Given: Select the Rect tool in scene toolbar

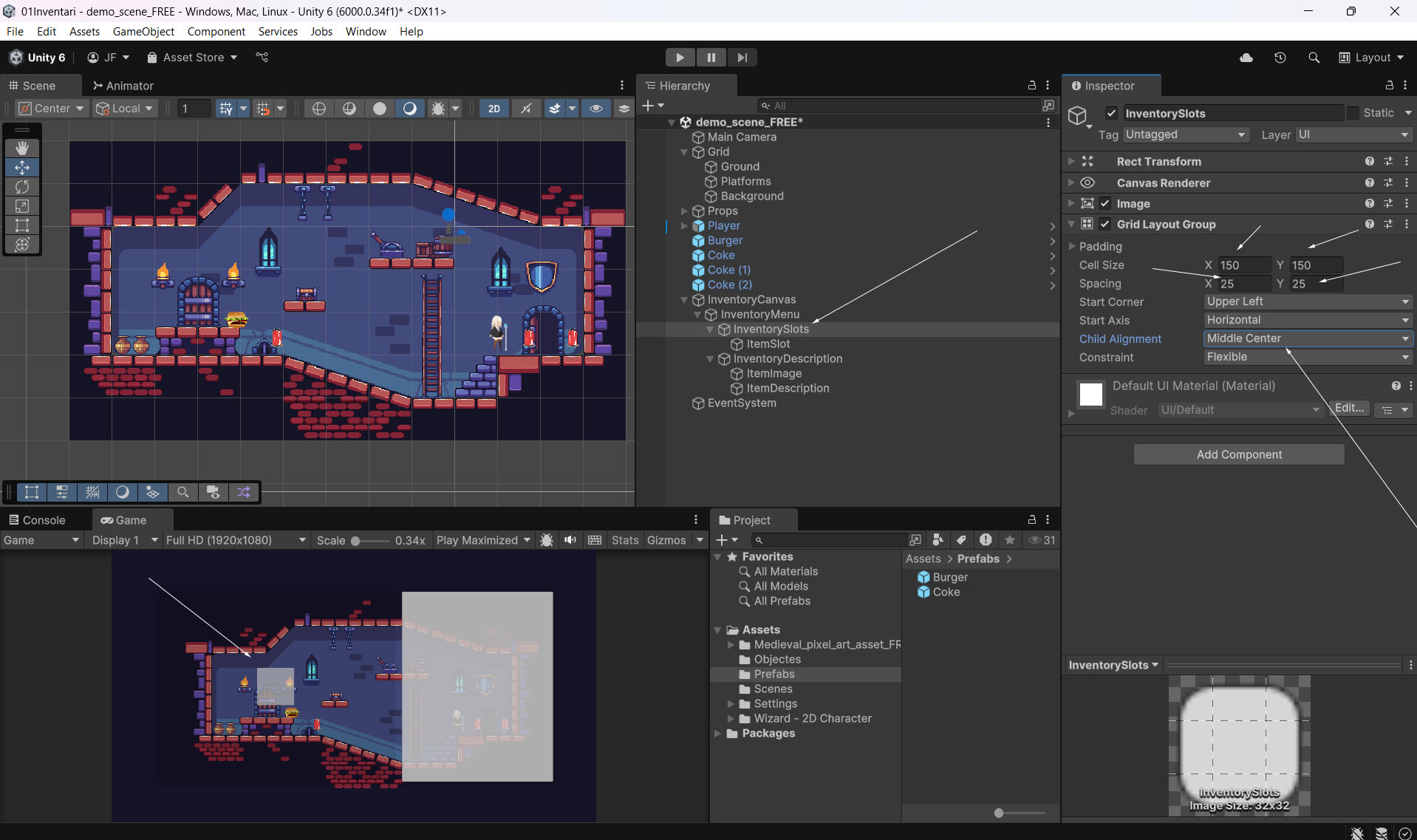Looking at the screenshot, I should pos(22,225).
